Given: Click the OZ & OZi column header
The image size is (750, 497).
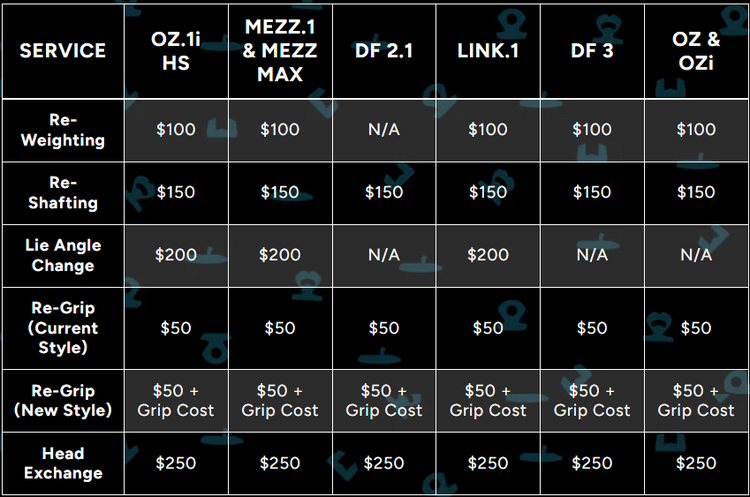Looking at the screenshot, I should pos(696,50).
